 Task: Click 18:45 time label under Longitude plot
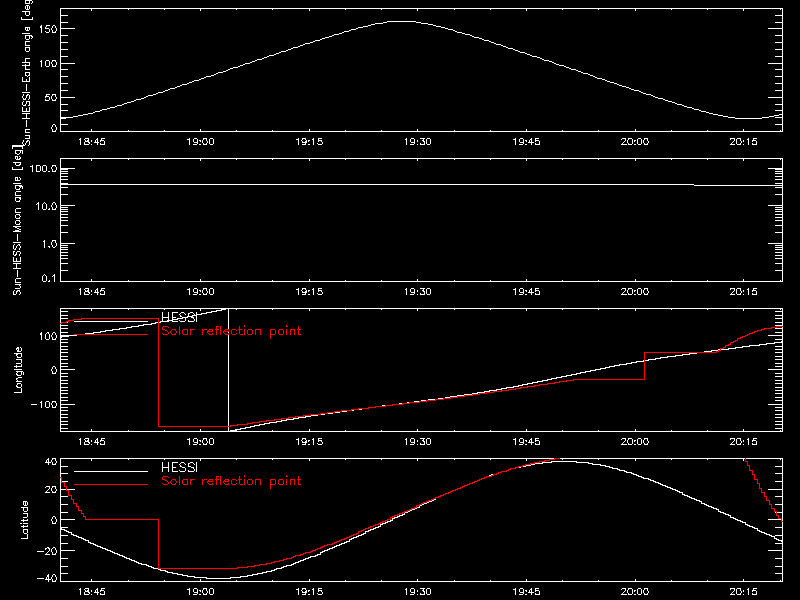click(x=92, y=442)
